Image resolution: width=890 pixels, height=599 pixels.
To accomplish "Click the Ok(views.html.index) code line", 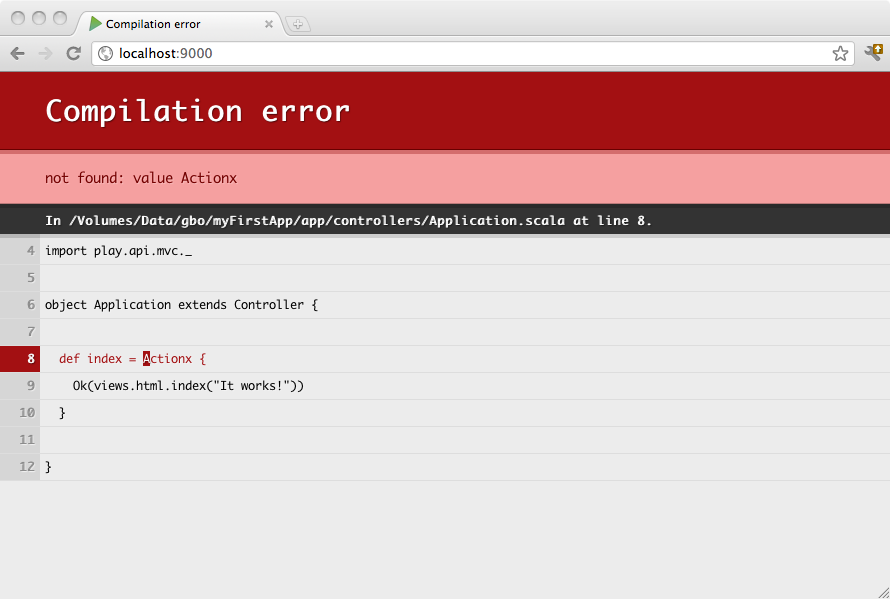I will tap(188, 385).
